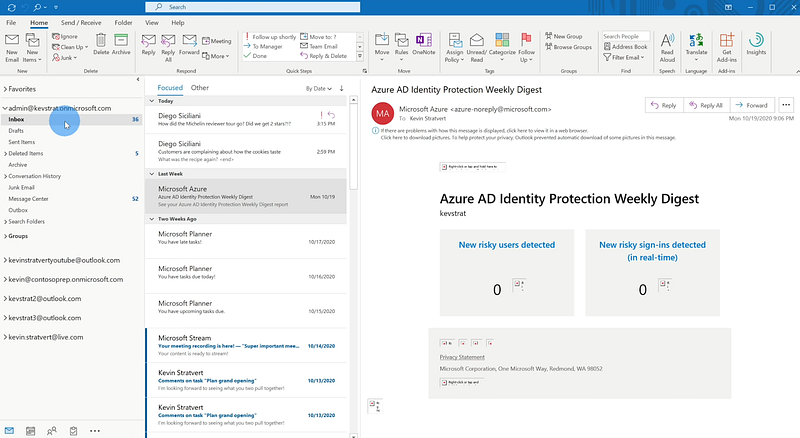Open Calendar view from bottom navigation
The image size is (800, 438).
(x=32, y=430)
